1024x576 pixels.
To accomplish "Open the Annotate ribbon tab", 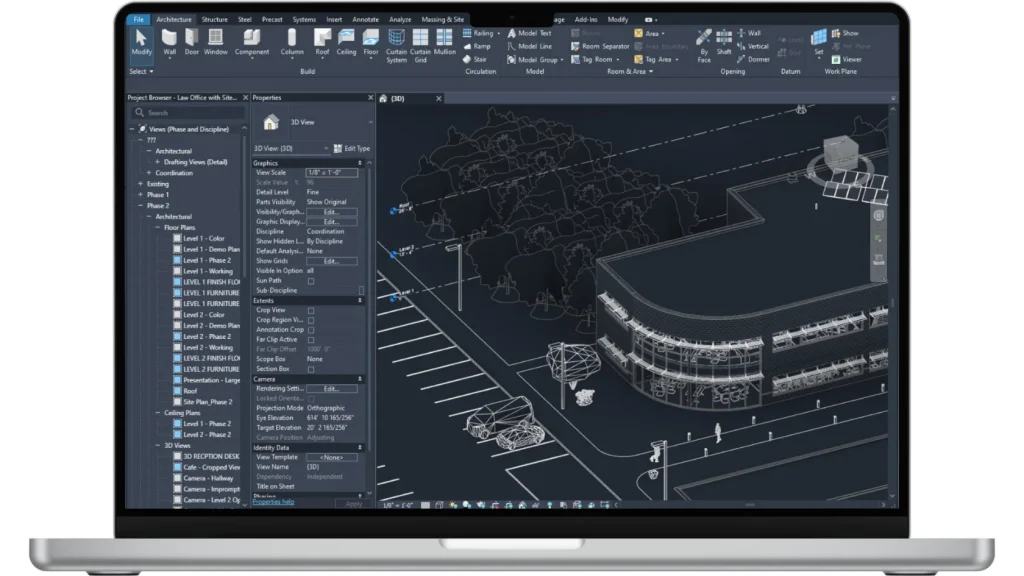I will (365, 19).
